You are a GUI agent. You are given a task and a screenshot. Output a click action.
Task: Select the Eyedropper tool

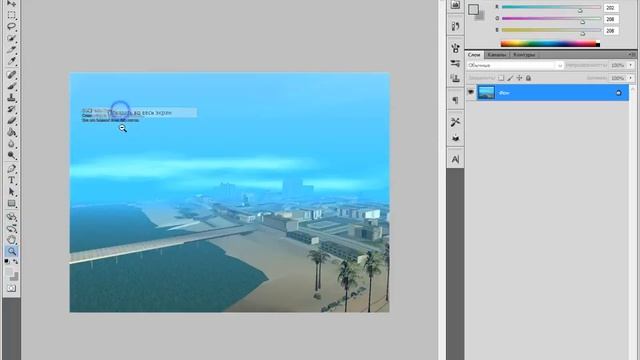(11, 61)
